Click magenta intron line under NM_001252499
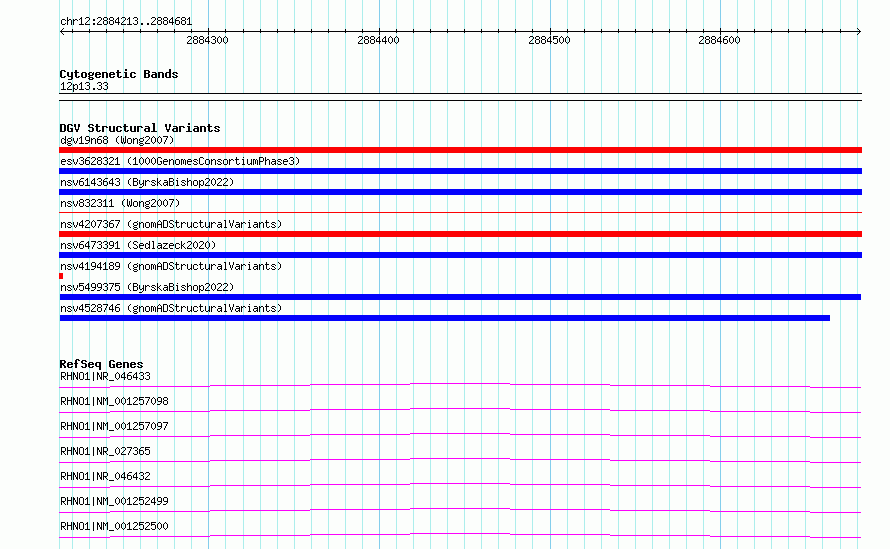Viewport: 890px width, 549px height. [x=460, y=510]
